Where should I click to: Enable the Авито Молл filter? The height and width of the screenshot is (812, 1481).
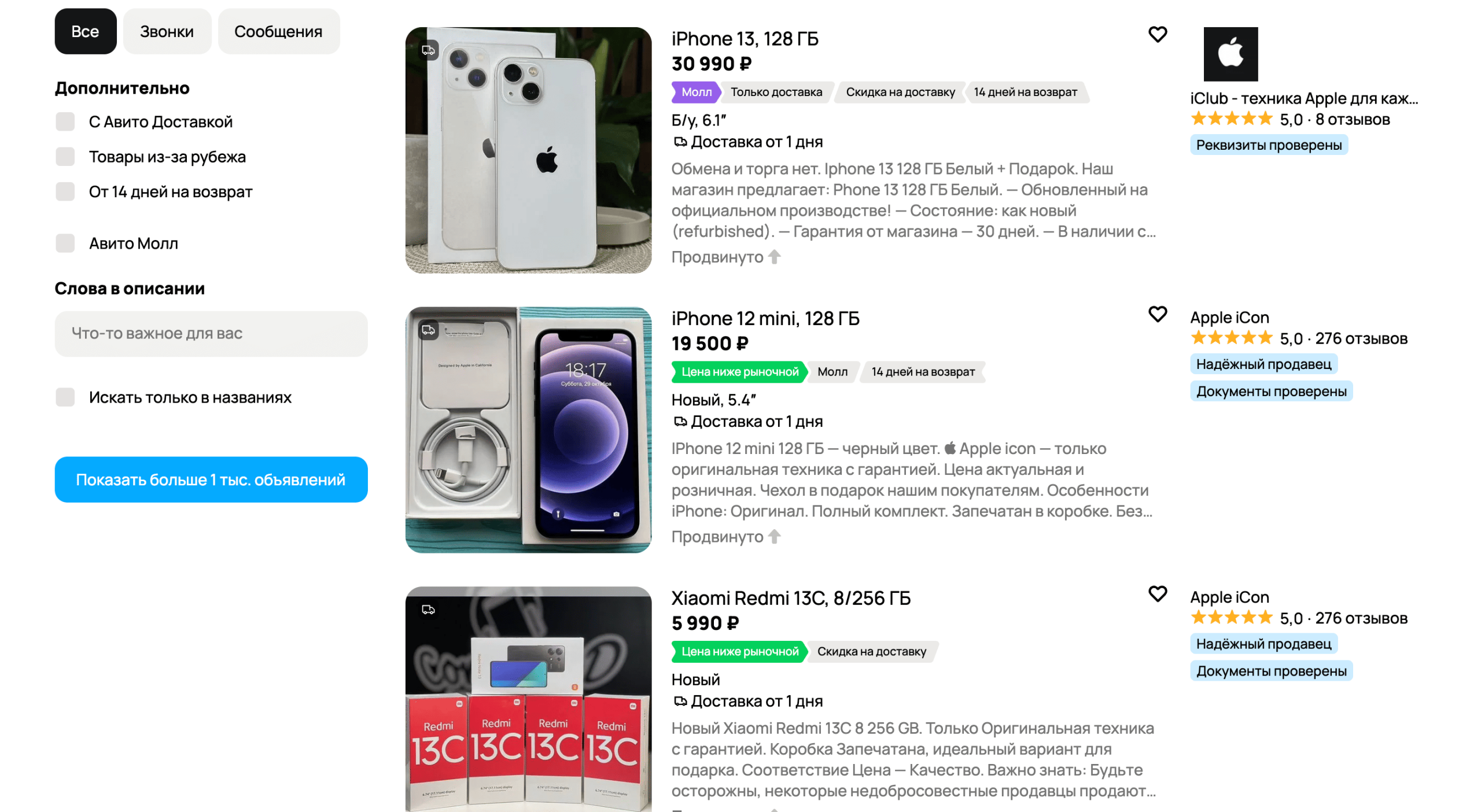coord(65,243)
